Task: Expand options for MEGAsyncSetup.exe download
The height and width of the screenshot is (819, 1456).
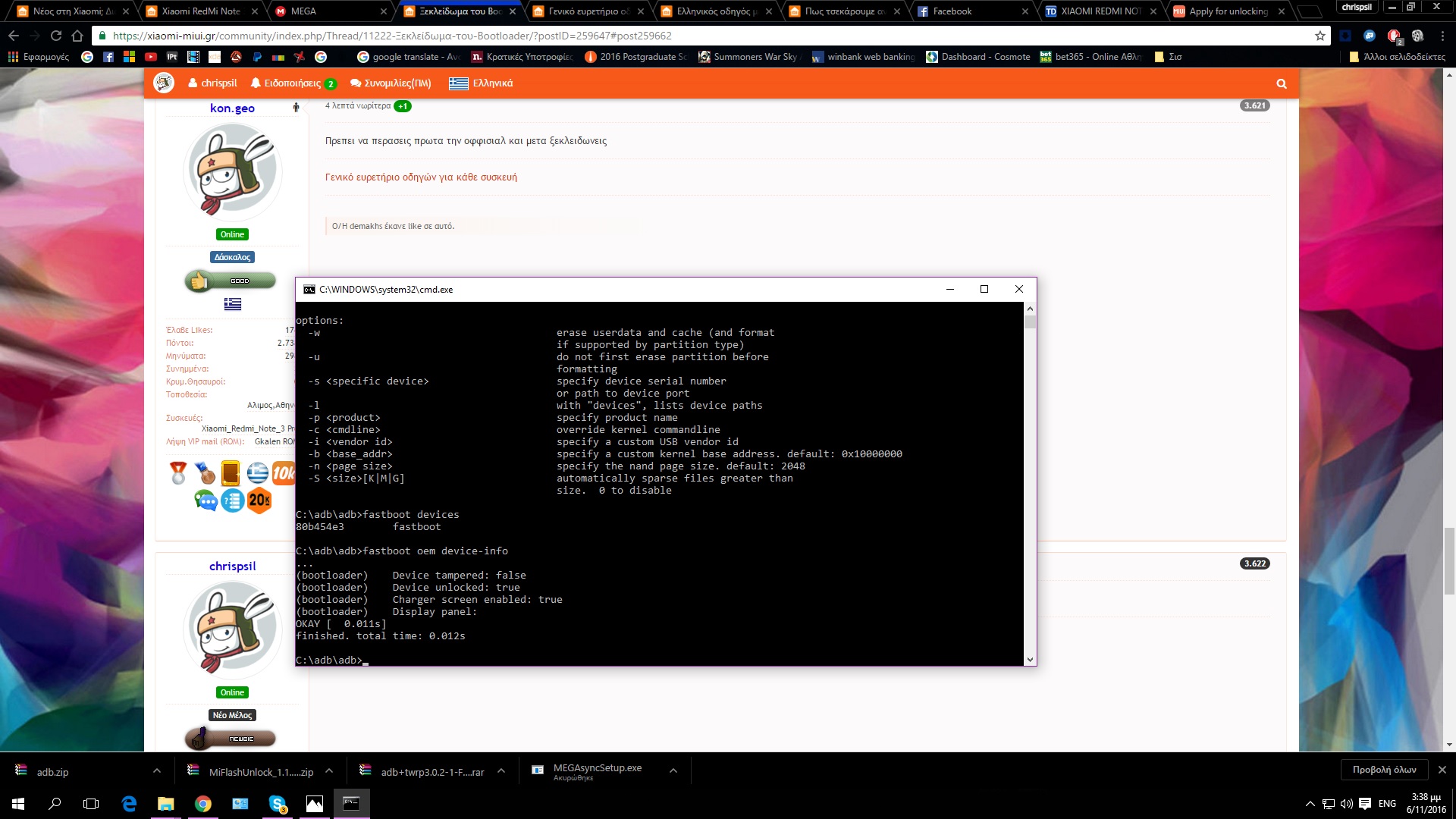Action: [673, 771]
